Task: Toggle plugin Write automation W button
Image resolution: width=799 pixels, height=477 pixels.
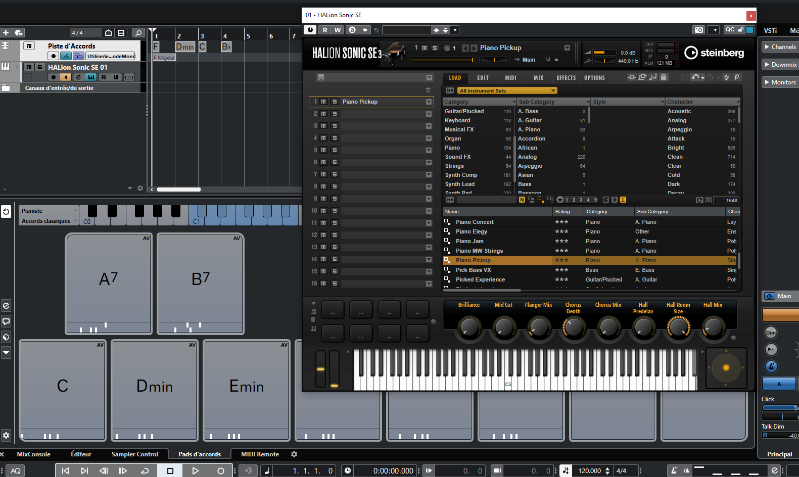Action: [x=337, y=30]
